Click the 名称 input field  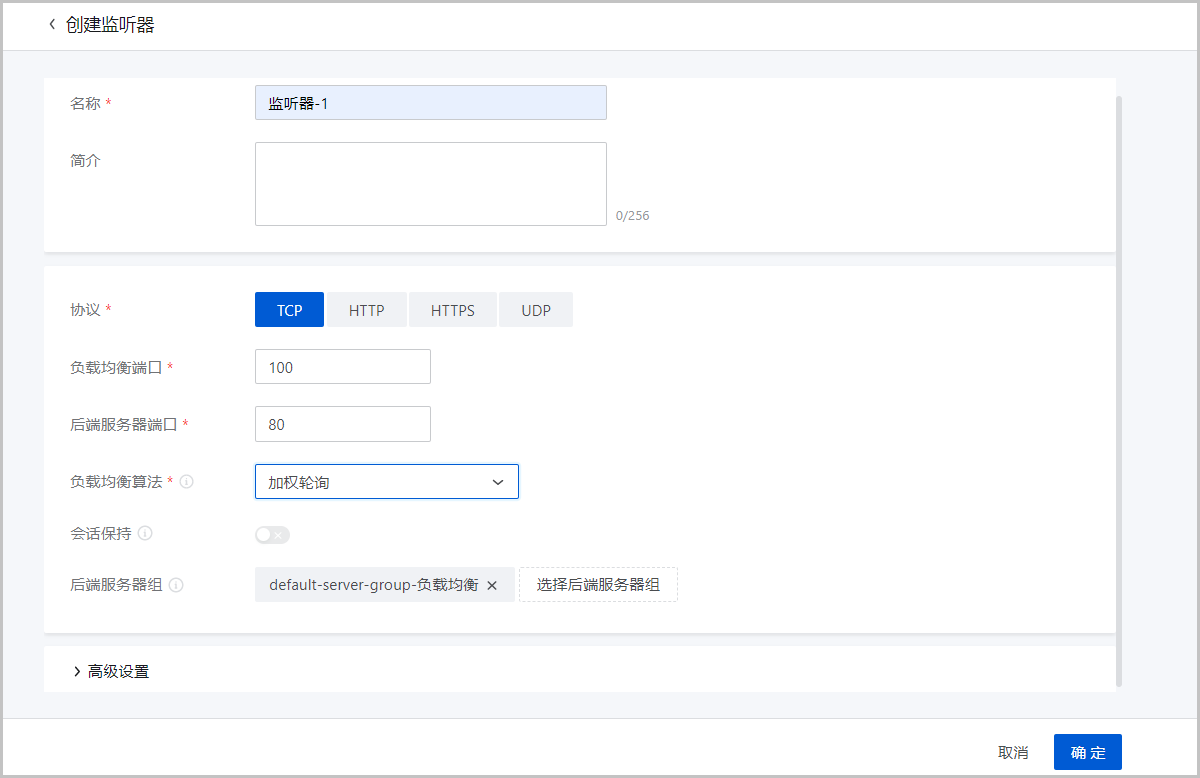click(430, 103)
